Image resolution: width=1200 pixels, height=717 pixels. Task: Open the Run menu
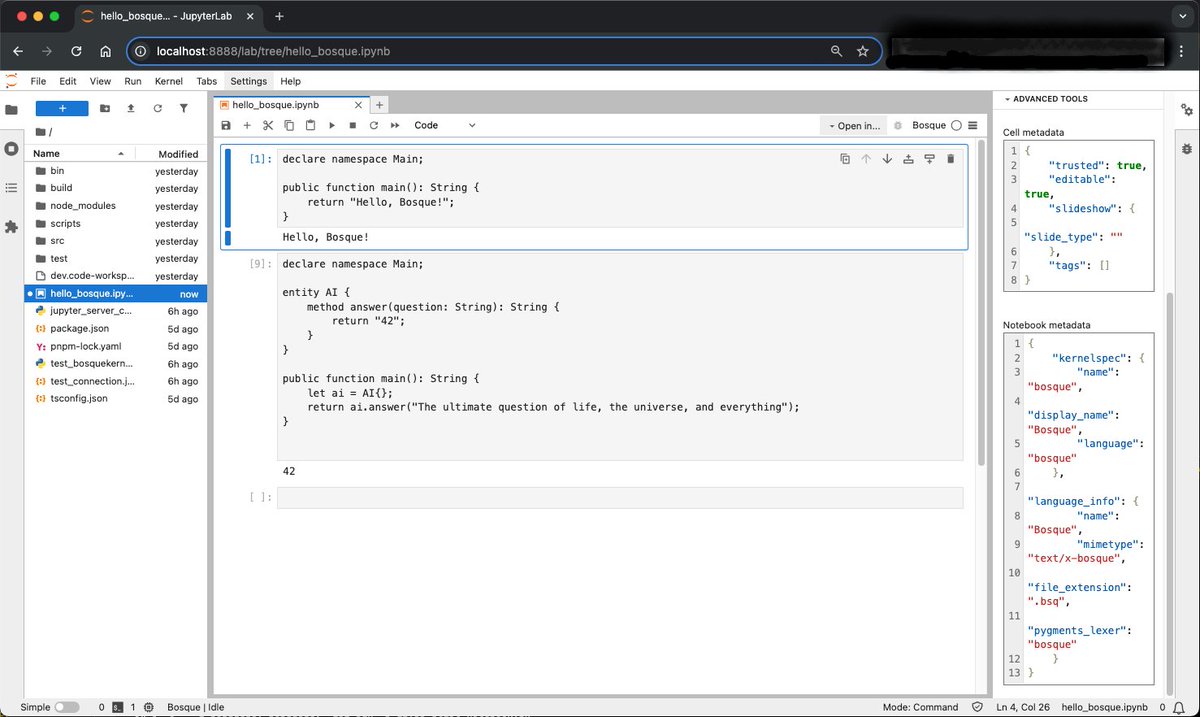133,81
